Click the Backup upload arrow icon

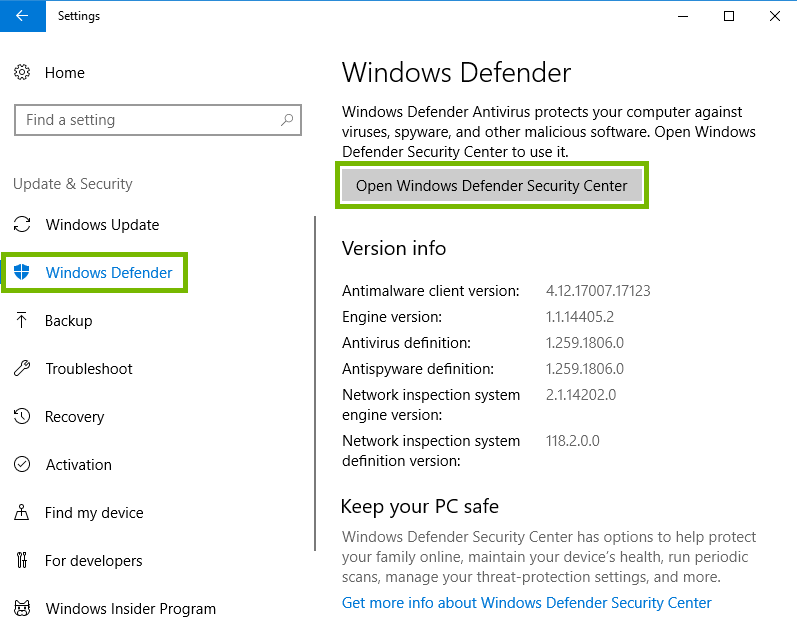21,320
